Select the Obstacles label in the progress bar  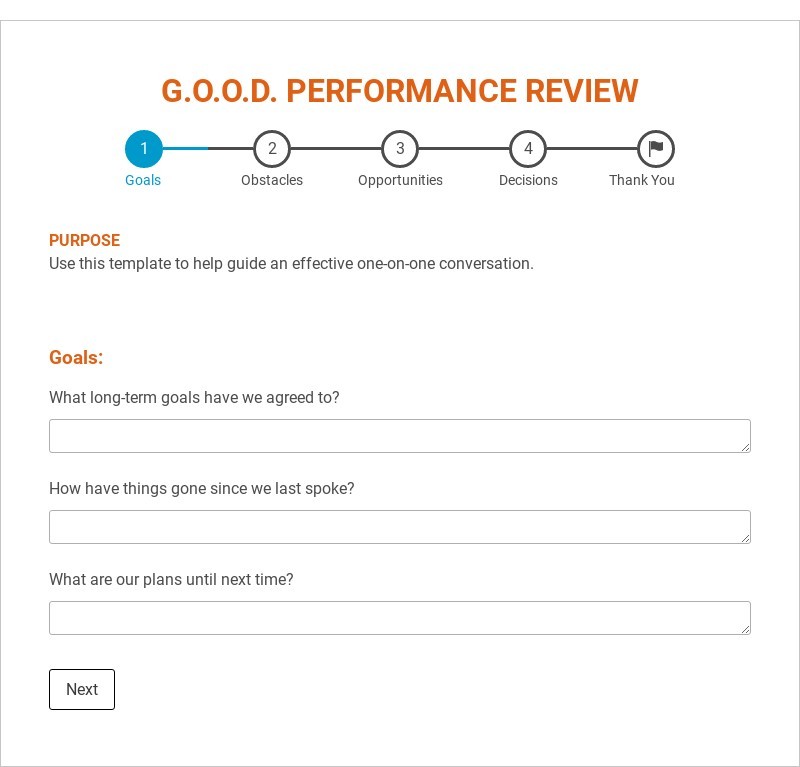[x=272, y=180]
